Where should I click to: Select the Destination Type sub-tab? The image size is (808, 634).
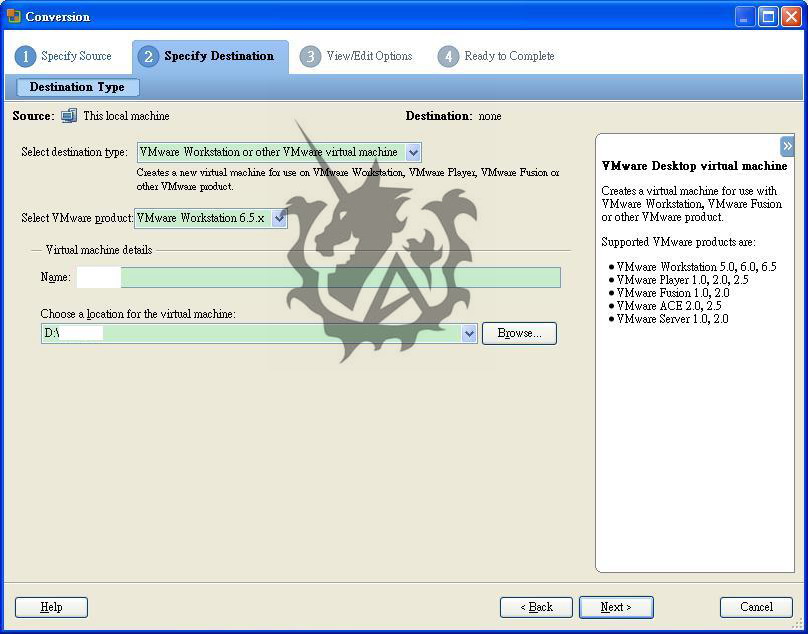coord(77,87)
